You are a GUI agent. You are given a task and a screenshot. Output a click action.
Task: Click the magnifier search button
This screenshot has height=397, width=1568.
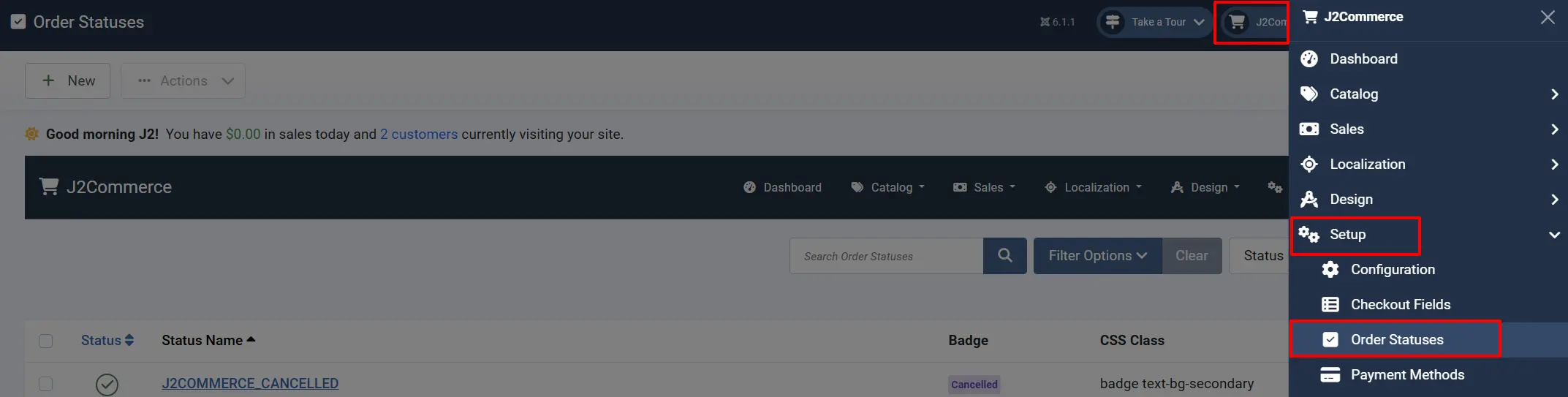[1005, 256]
